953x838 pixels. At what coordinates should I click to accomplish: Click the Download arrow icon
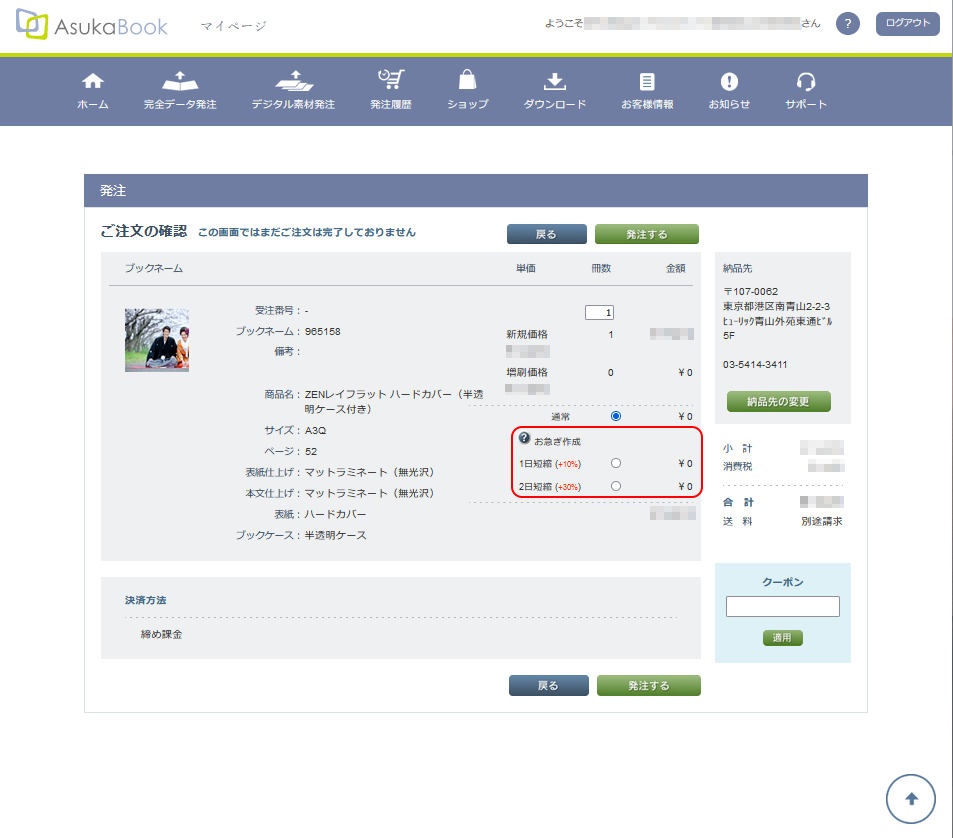(555, 82)
